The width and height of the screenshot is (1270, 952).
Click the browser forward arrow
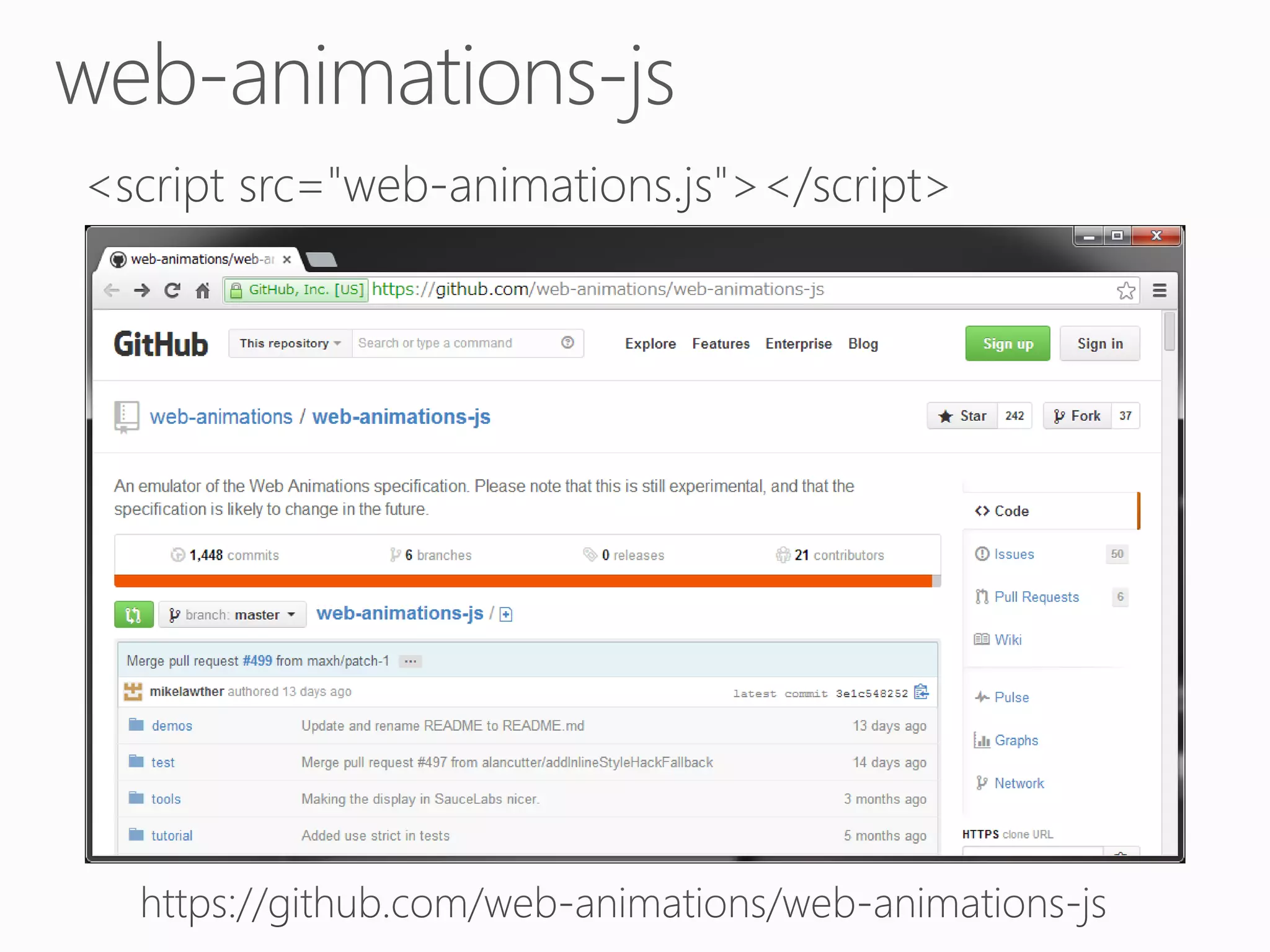[x=142, y=290]
